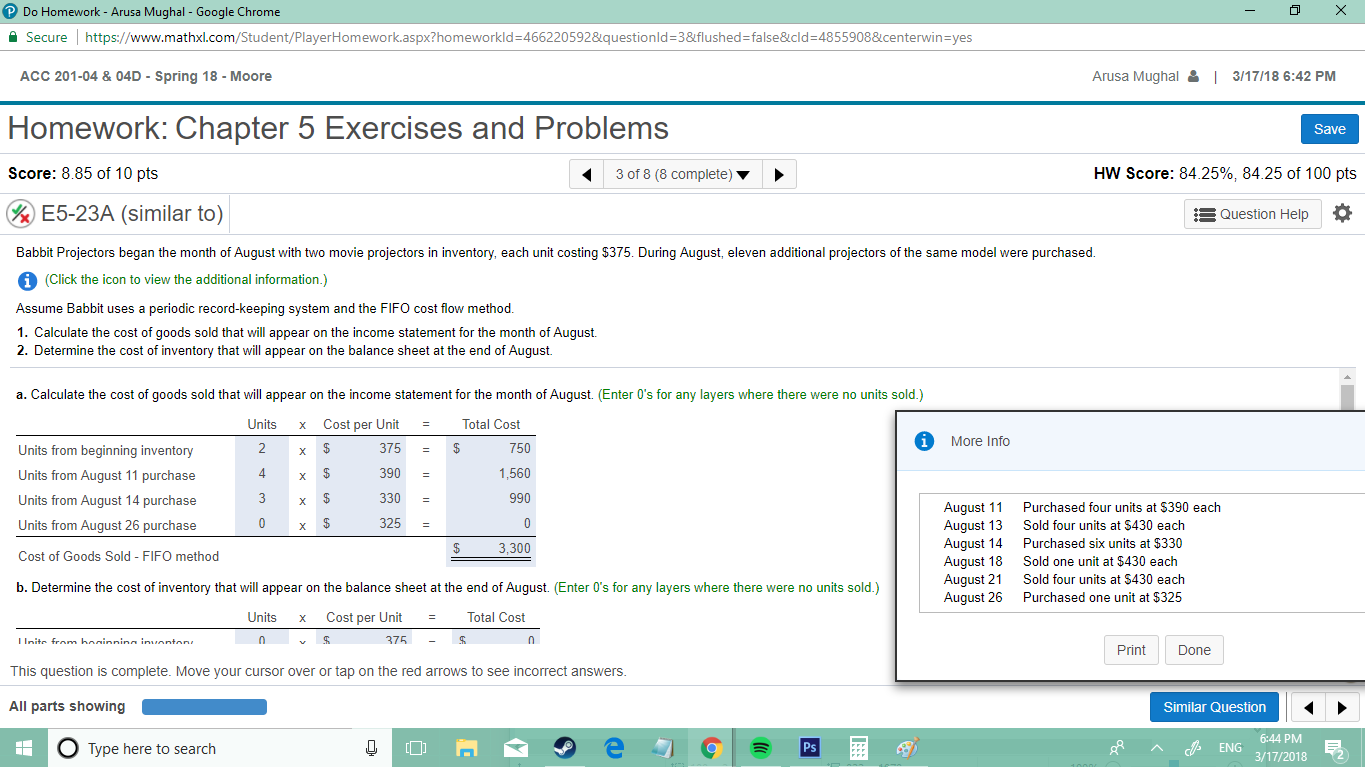Viewport: 1365px width, 767px height.
Task: Open the notepad-style app icon in taskbar
Action: coord(662,748)
